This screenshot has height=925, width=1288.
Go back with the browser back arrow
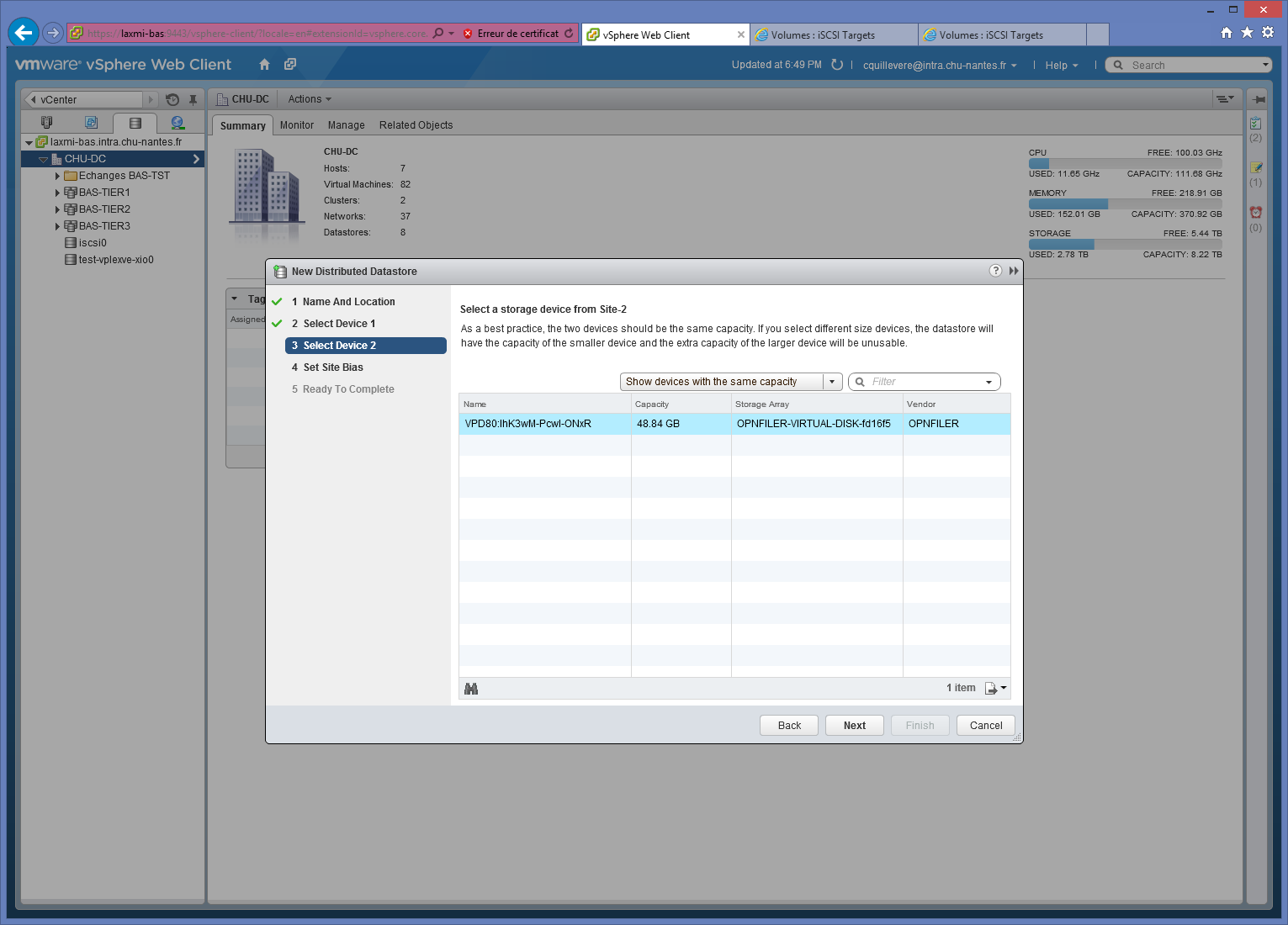pos(24,33)
